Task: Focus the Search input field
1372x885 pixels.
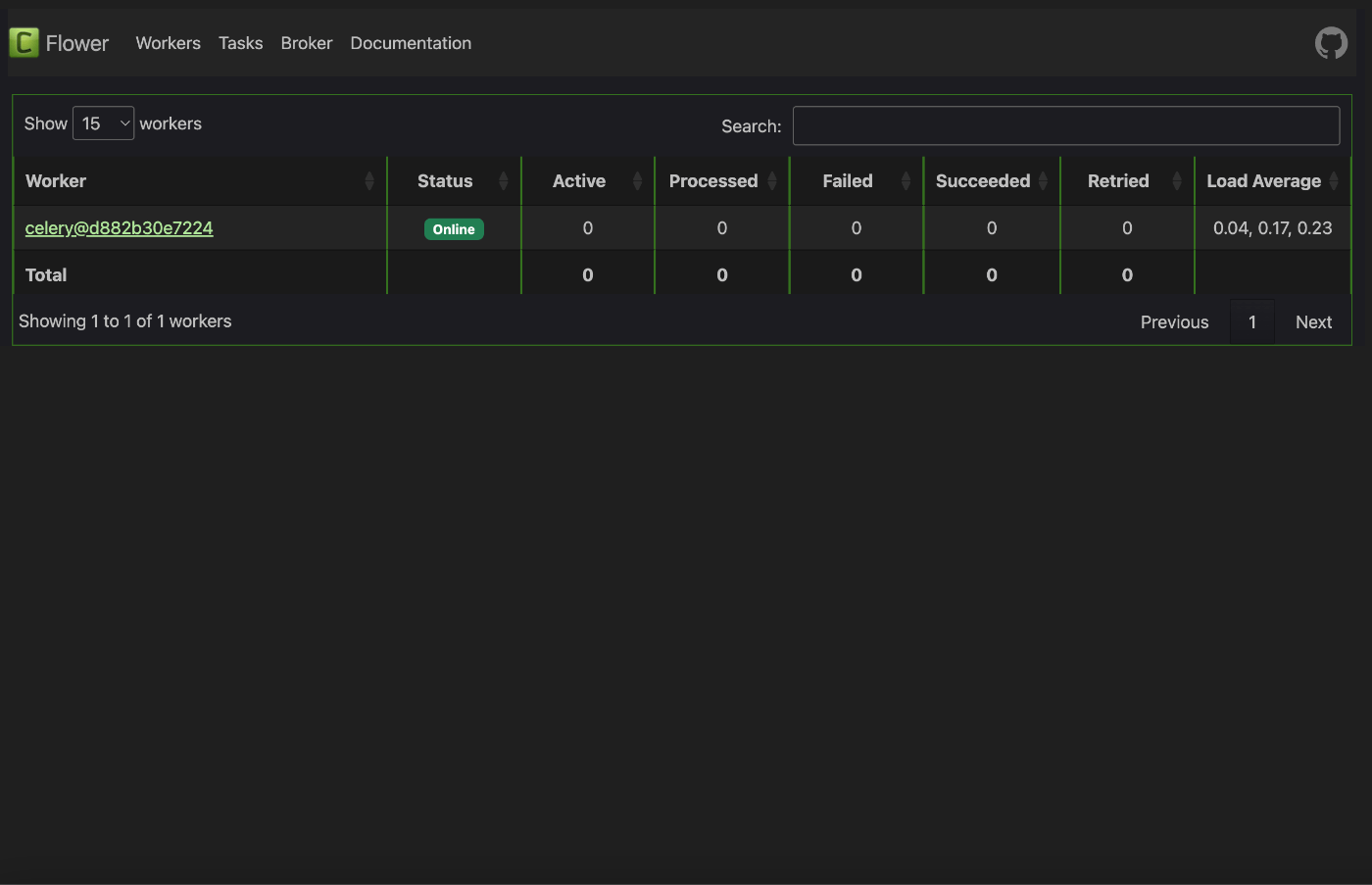Action: pos(1066,125)
